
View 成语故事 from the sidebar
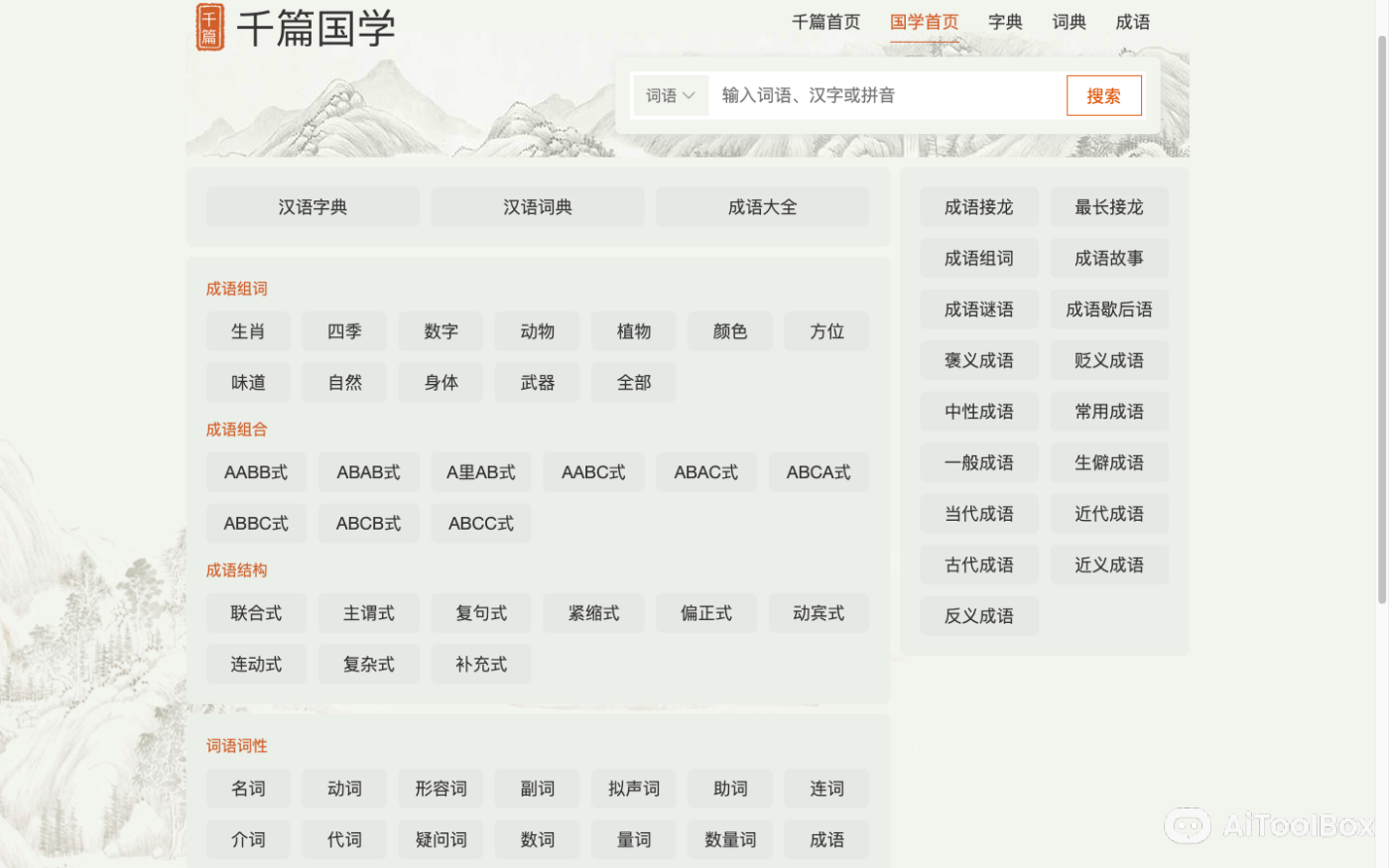pos(1109,258)
